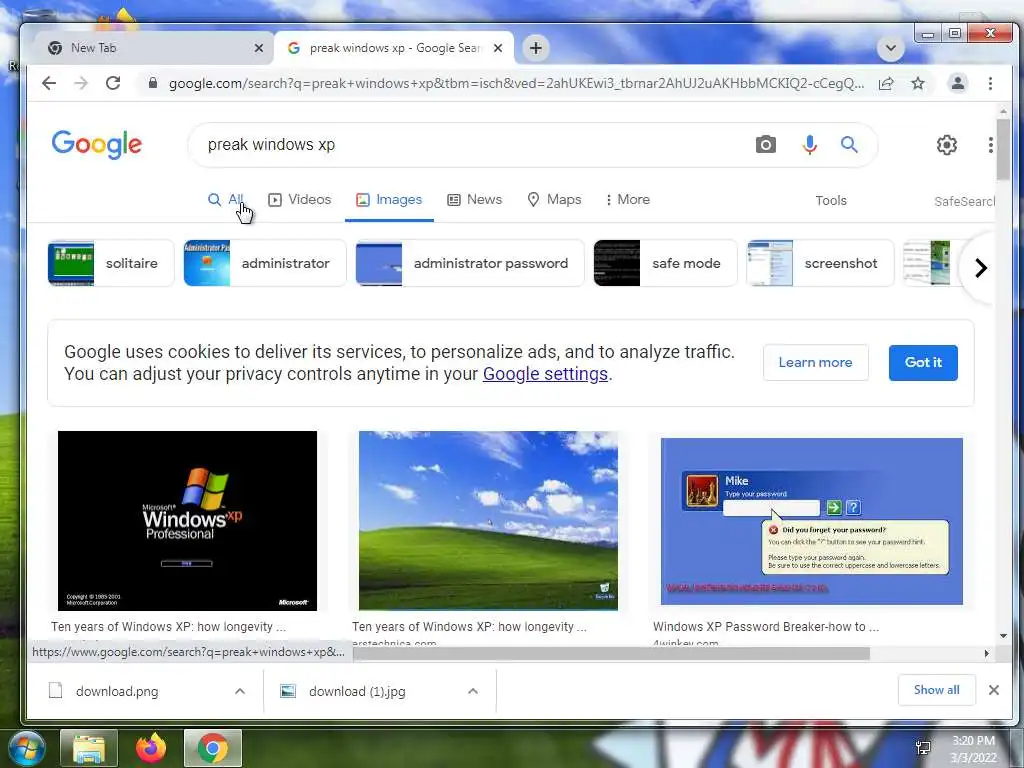Image resolution: width=1024 pixels, height=768 pixels.
Task: Click the vertical scrollbar down arrow
Action: tap(1003, 635)
